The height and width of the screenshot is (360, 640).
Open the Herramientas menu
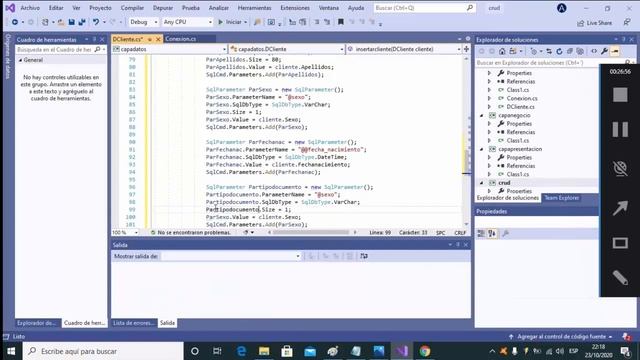pyautogui.click(x=254, y=8)
